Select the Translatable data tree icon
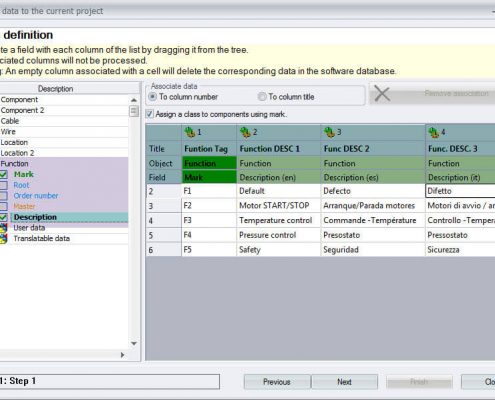 tap(3, 239)
